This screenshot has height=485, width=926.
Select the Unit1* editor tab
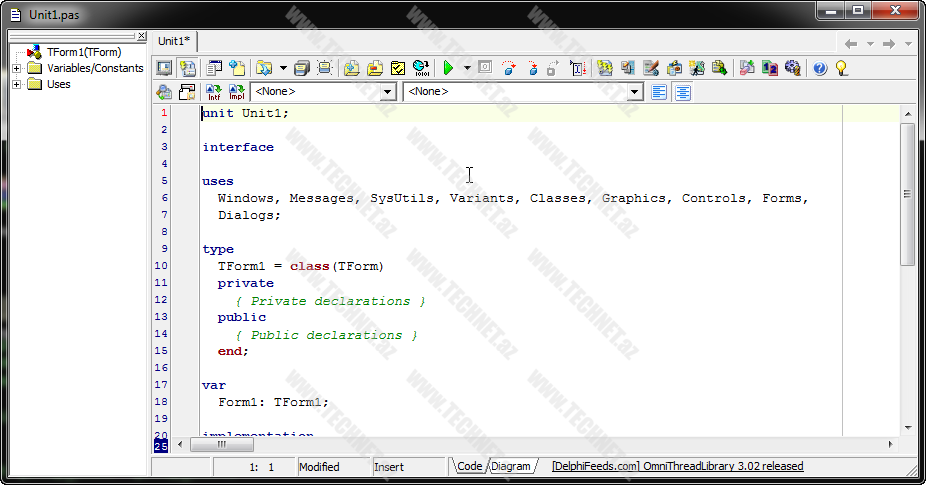point(175,41)
